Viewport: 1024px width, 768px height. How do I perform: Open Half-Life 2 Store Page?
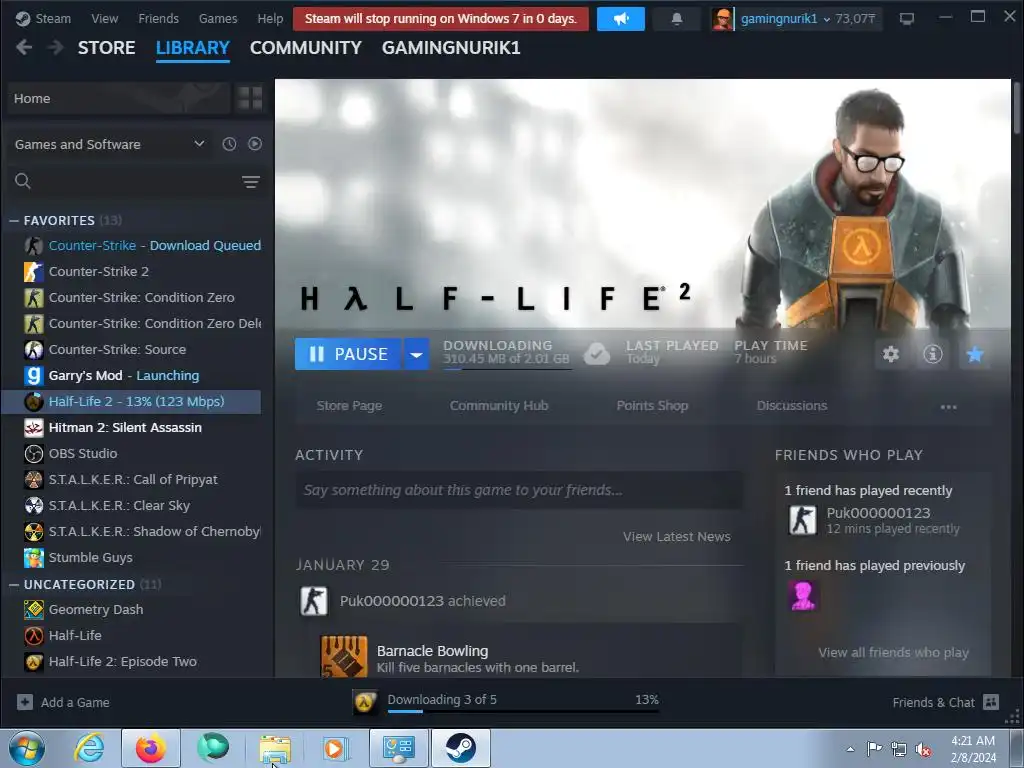(349, 406)
